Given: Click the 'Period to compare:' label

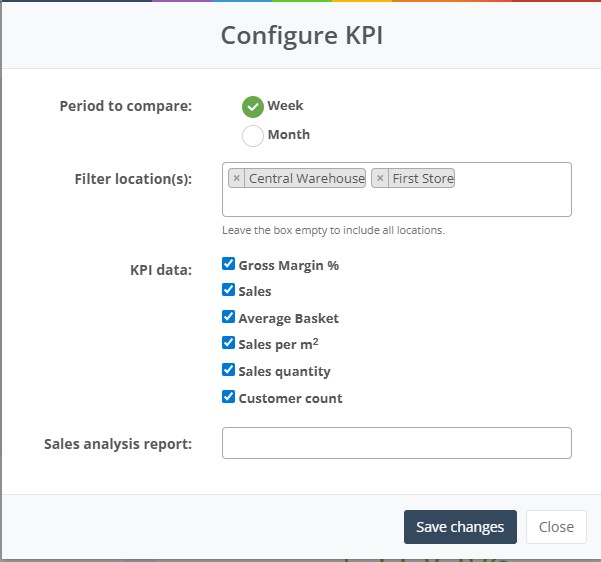Looking at the screenshot, I should (x=126, y=106).
